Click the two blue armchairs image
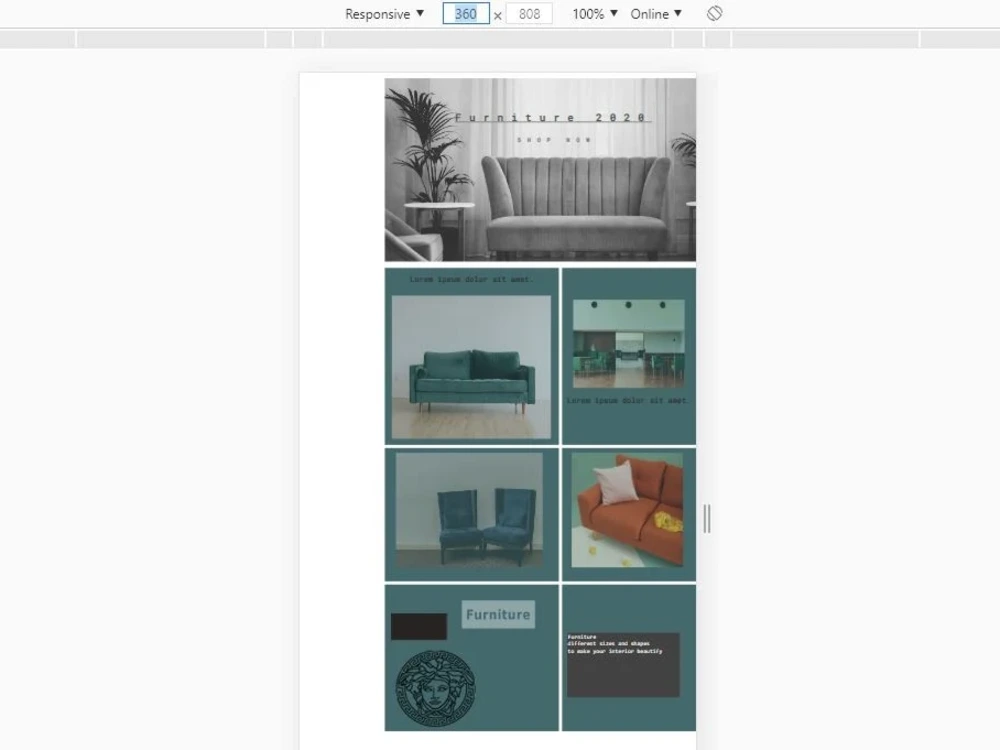The image size is (1000, 750). (x=469, y=510)
